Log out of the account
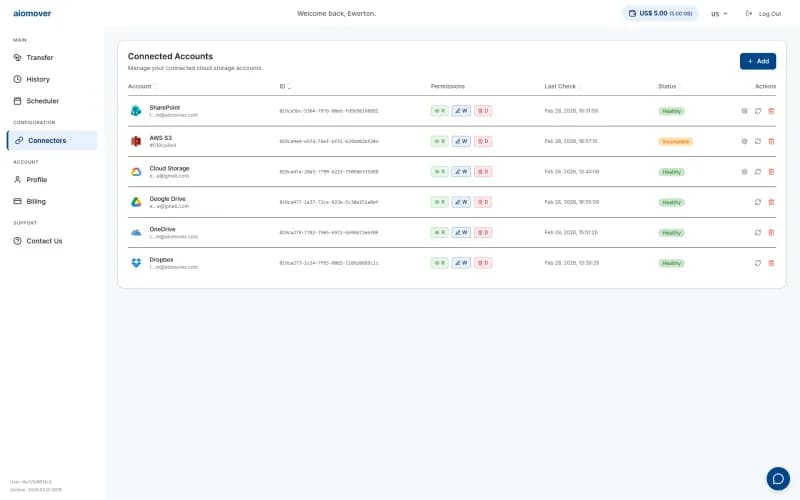Image resolution: width=800 pixels, height=500 pixels. (x=763, y=14)
